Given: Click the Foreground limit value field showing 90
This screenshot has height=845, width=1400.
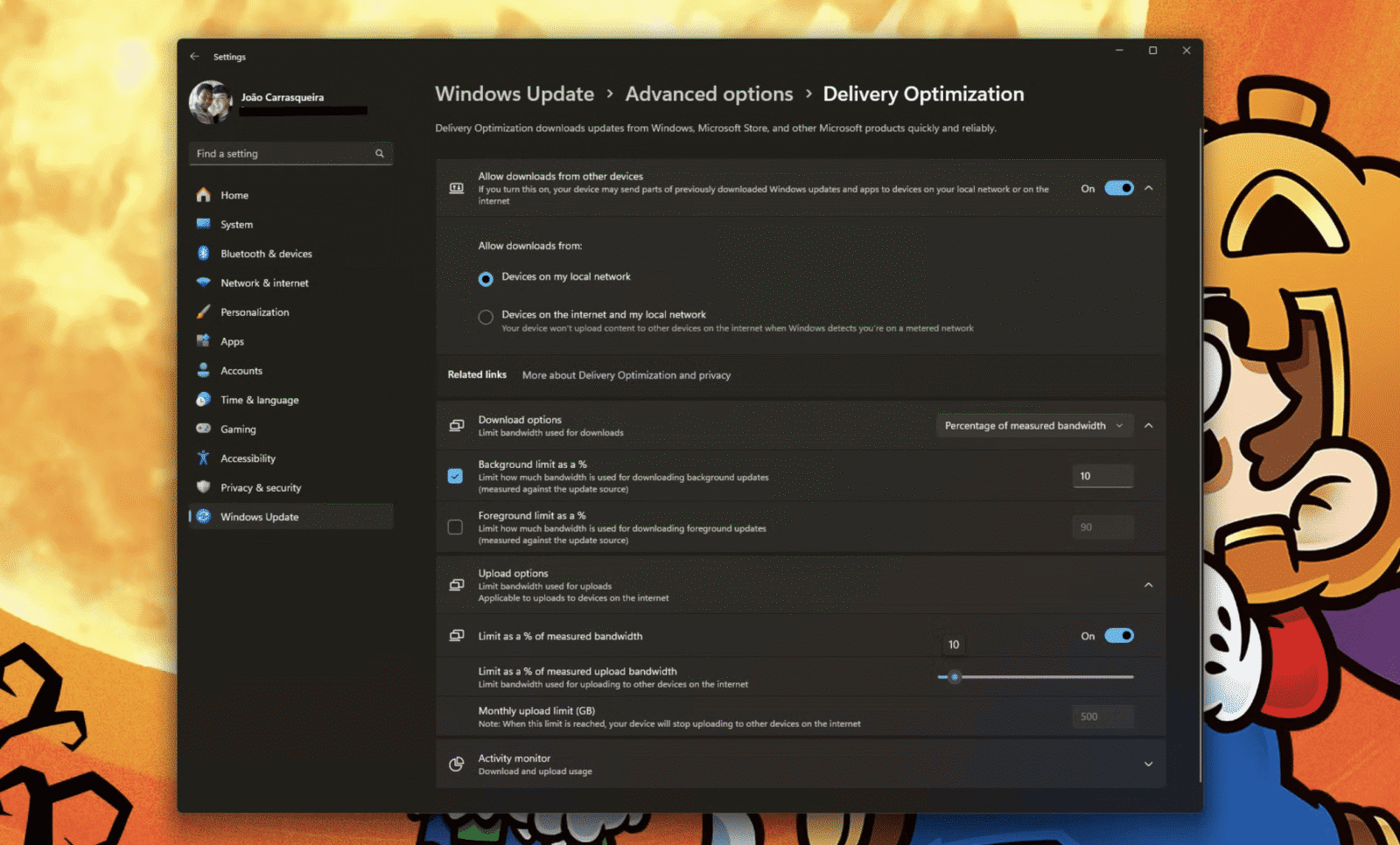Looking at the screenshot, I should coord(1102,527).
